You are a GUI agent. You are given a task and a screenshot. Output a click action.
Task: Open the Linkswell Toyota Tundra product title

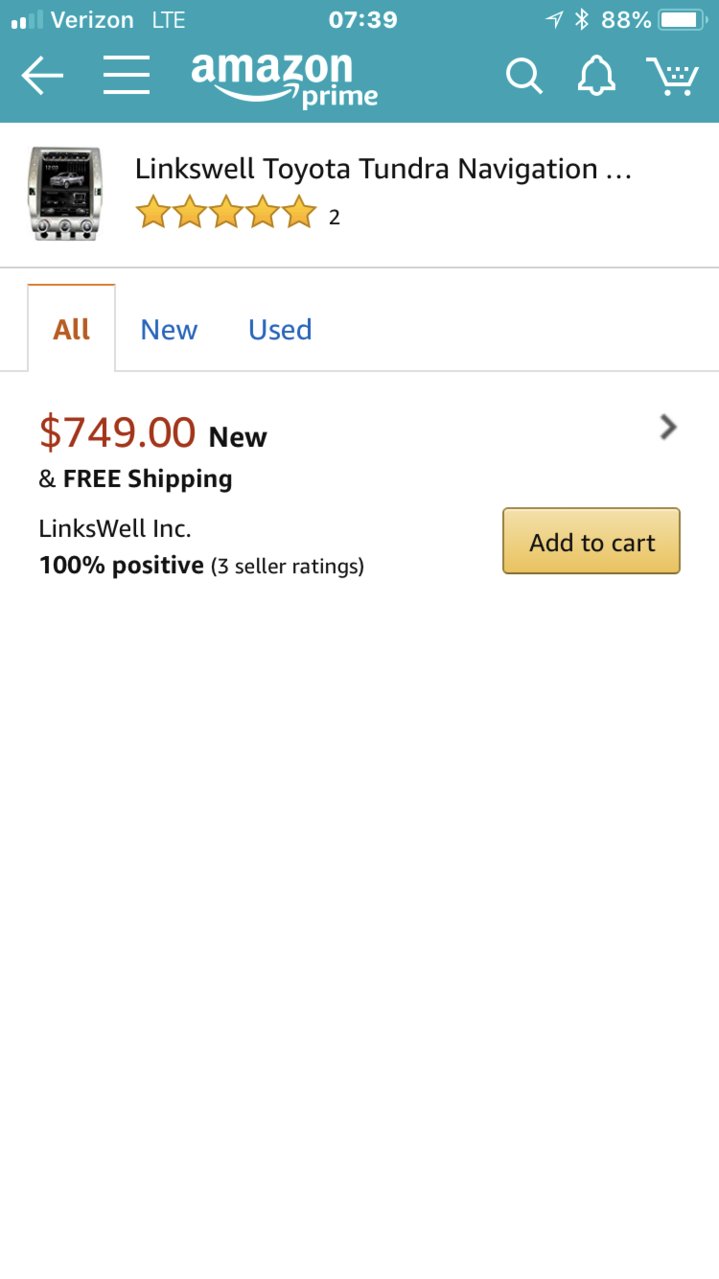click(383, 169)
